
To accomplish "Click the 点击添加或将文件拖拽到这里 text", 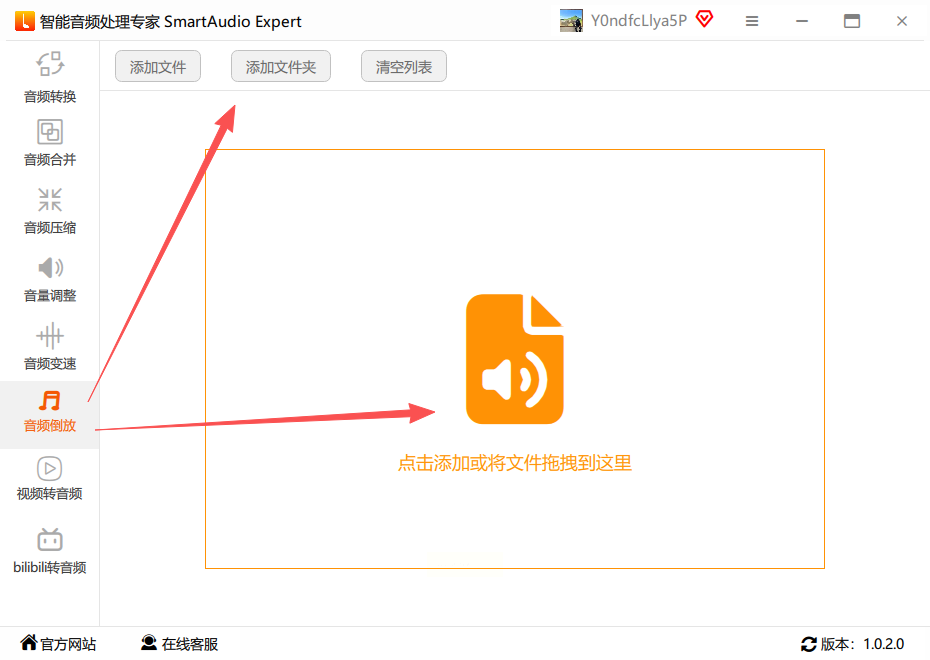I will click(515, 463).
